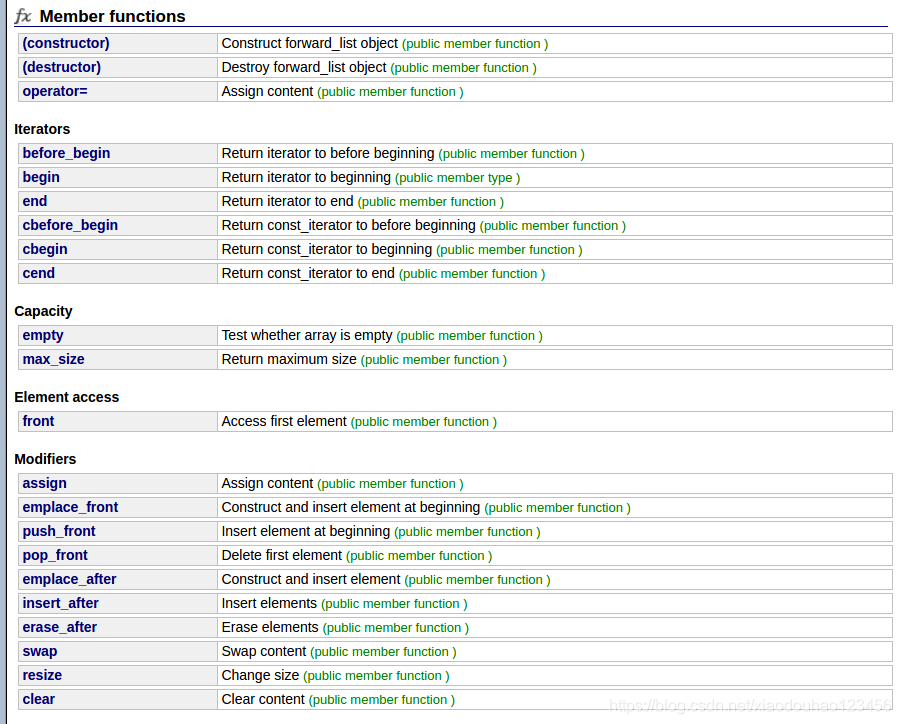The height and width of the screenshot is (724, 901).
Task: Click 'Test whether array is empty' text
Action: [307, 336]
